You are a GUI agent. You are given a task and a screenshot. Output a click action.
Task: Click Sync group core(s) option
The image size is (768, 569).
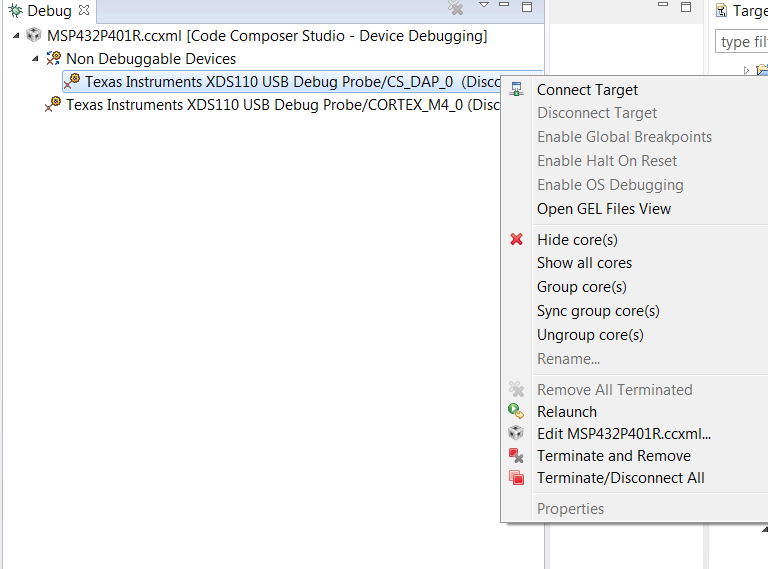pos(598,311)
